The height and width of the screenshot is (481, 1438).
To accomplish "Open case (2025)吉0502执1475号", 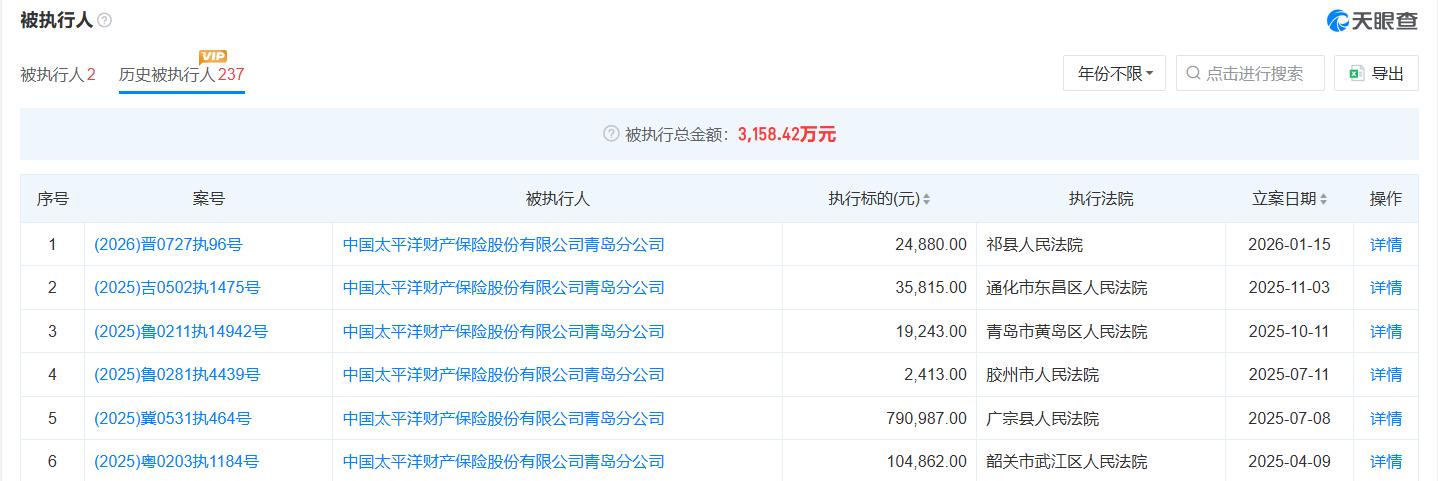I will 177,288.
